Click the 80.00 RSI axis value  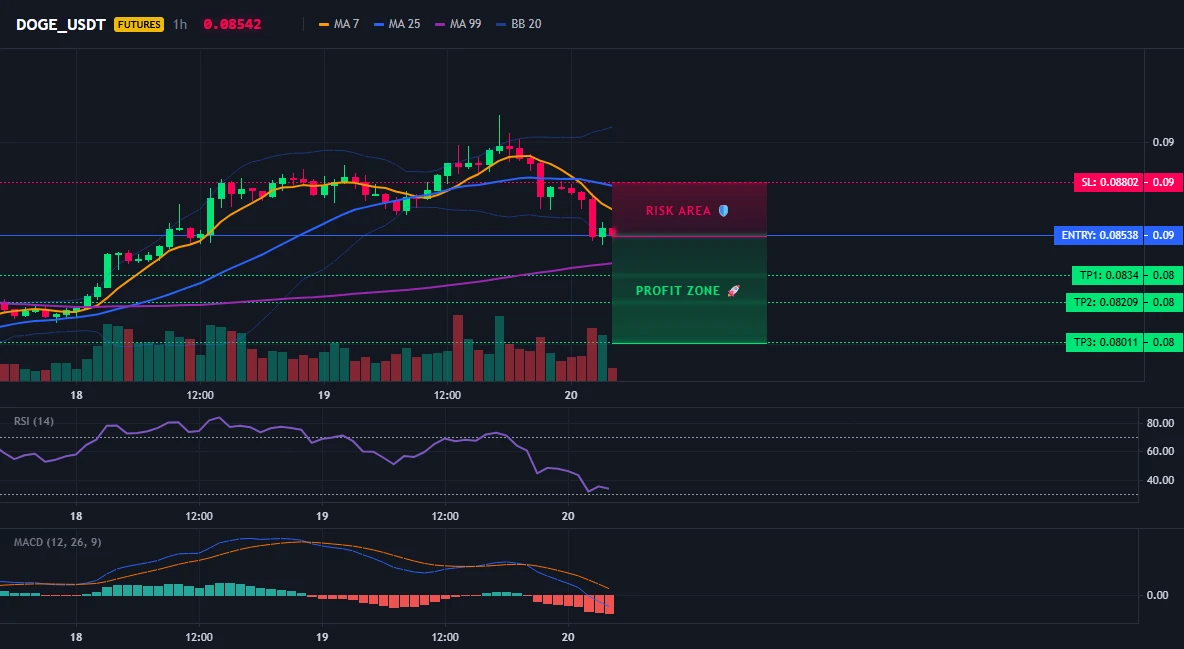(1160, 423)
